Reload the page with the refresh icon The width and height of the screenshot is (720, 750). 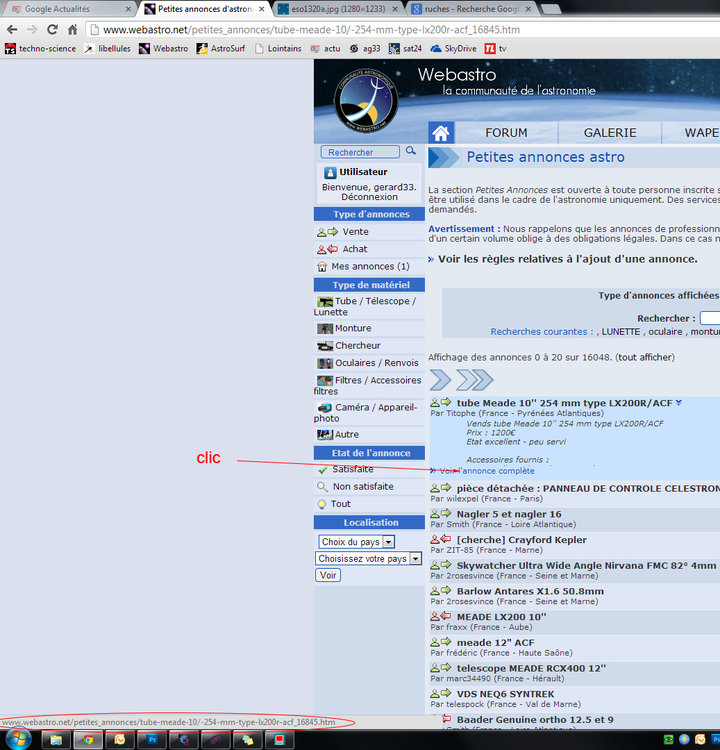[52, 30]
